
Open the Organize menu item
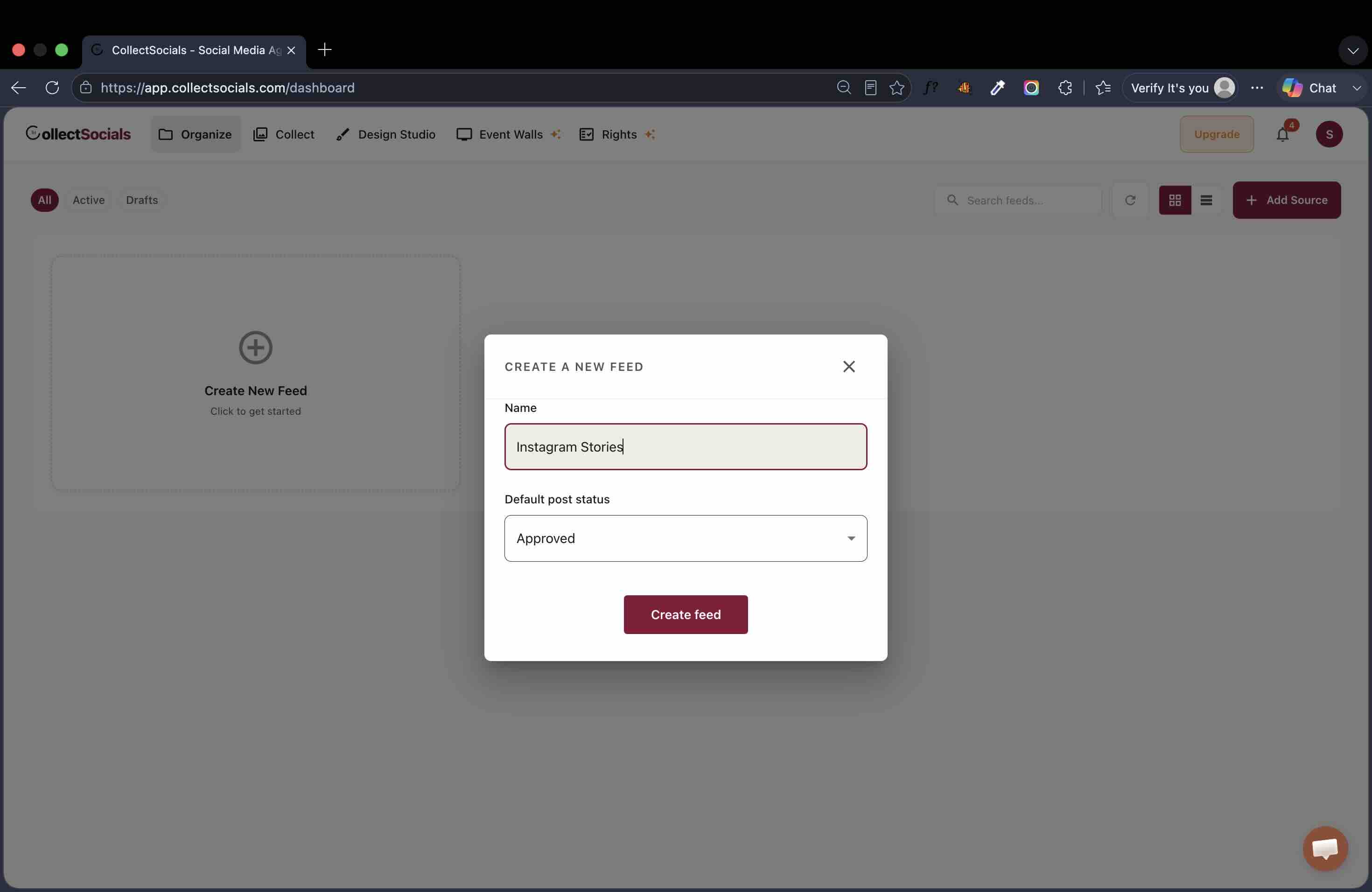click(x=196, y=134)
